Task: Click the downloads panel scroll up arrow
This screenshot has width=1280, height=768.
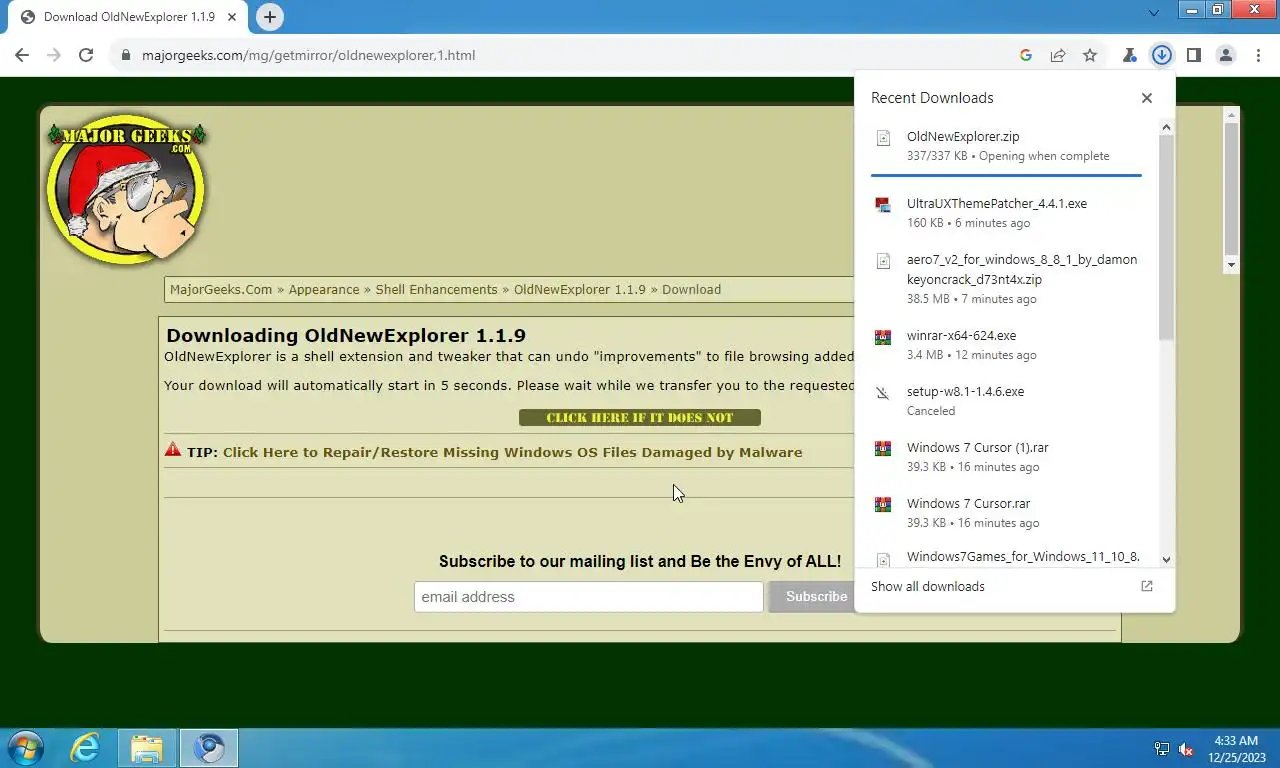Action: click(1166, 127)
